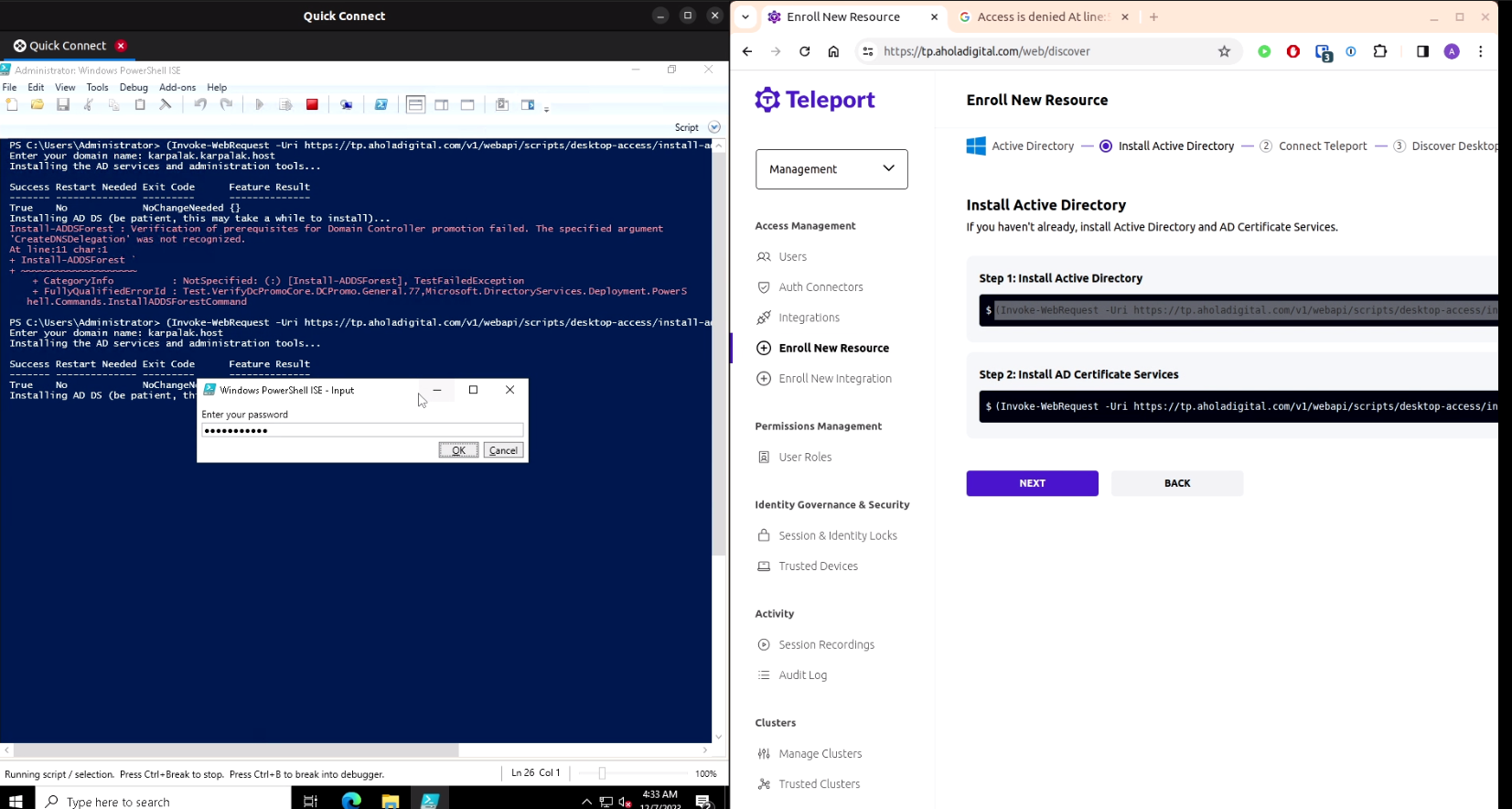Click the Enter your password field

pos(362,430)
